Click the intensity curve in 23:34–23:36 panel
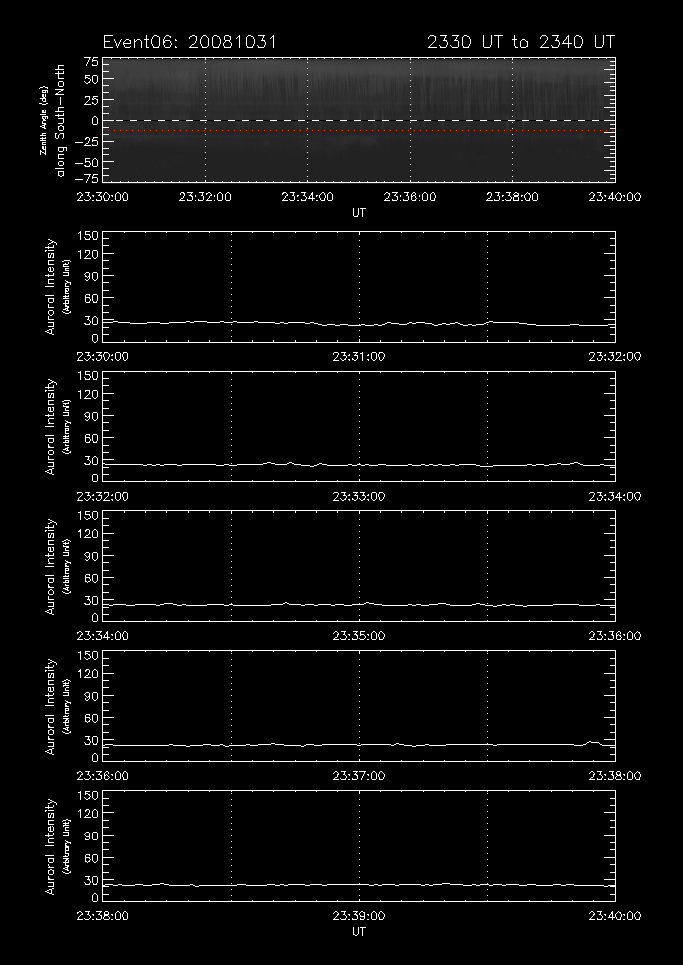 click(x=359, y=604)
